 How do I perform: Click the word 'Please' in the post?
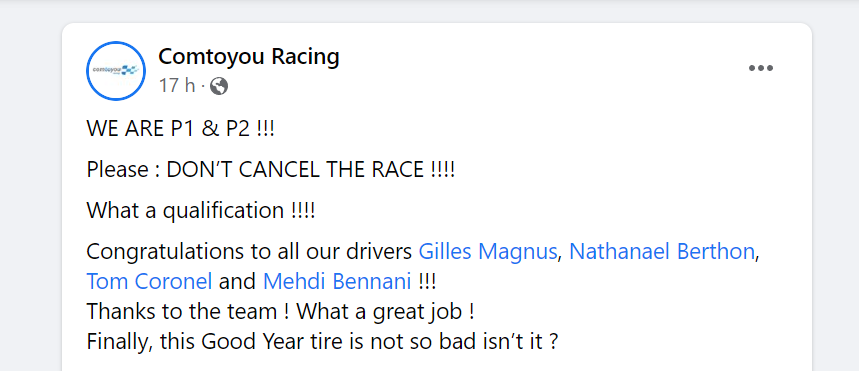tap(117, 170)
